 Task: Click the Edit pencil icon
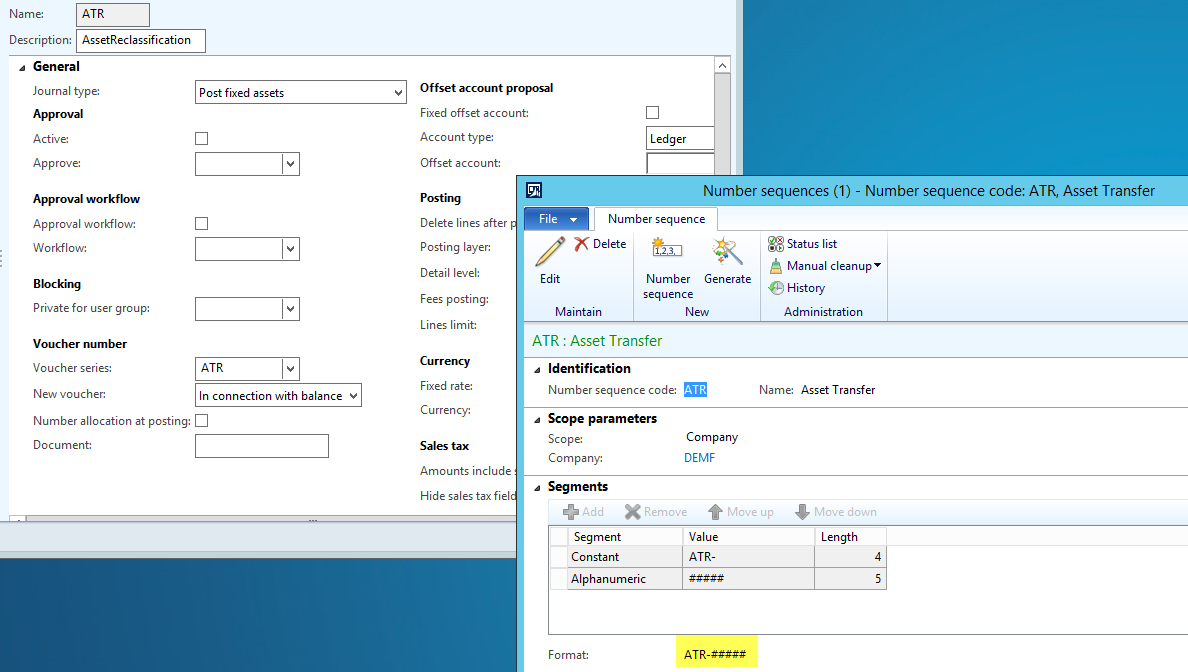(x=550, y=253)
